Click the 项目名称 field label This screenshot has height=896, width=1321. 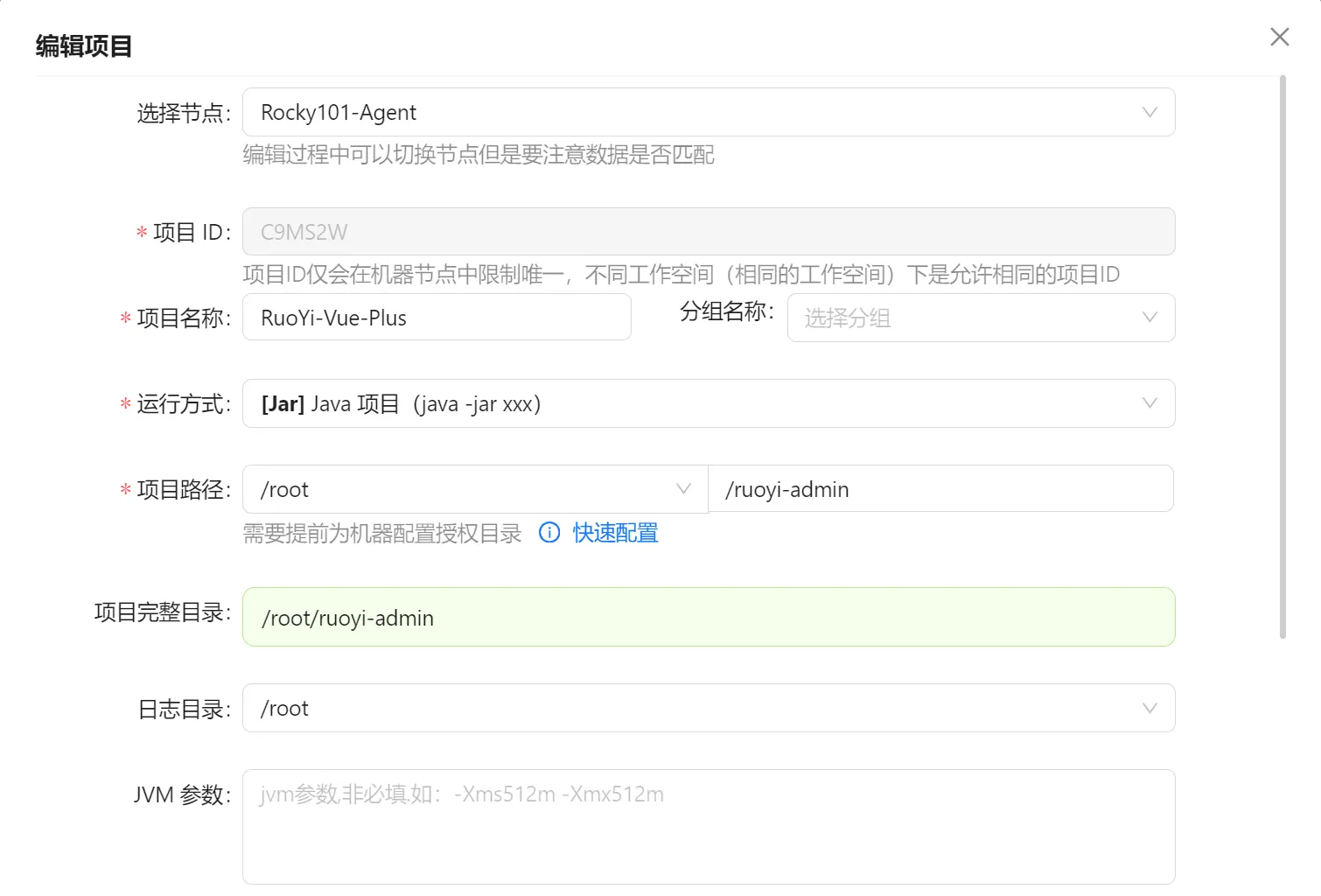tap(183, 318)
